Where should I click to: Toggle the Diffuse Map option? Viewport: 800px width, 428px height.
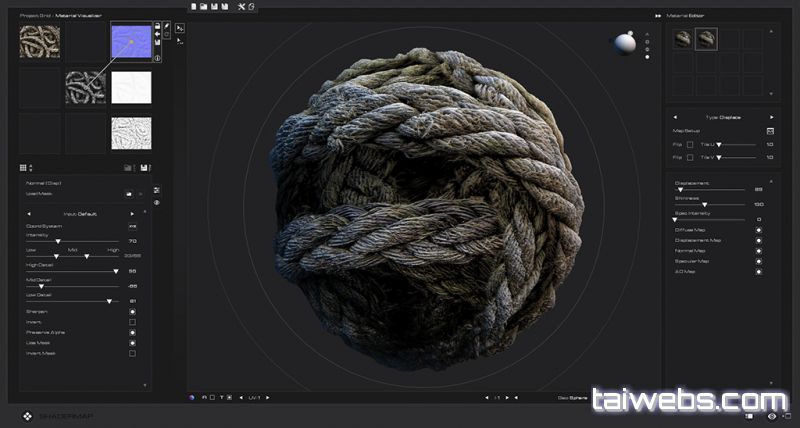[x=759, y=230]
